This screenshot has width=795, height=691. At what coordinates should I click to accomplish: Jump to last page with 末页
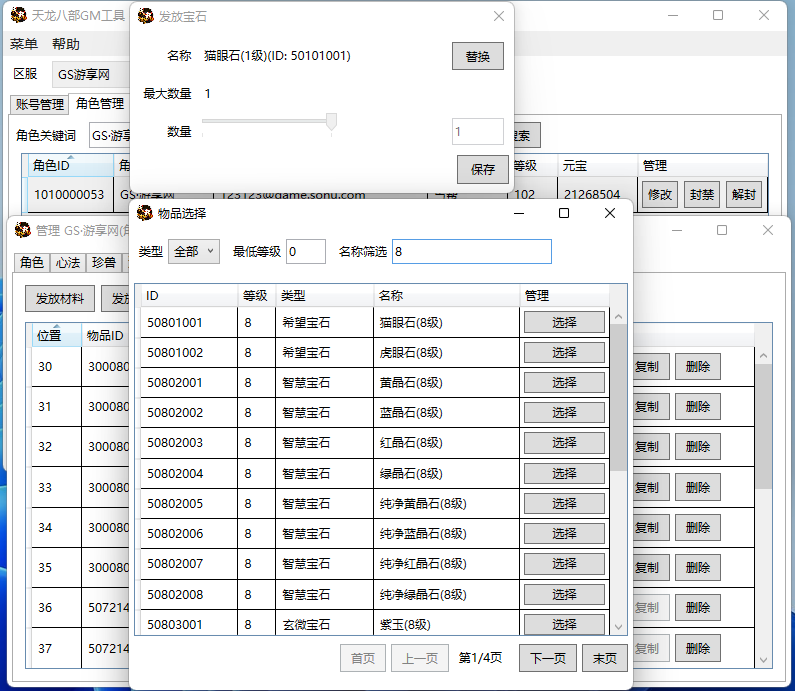click(x=605, y=658)
